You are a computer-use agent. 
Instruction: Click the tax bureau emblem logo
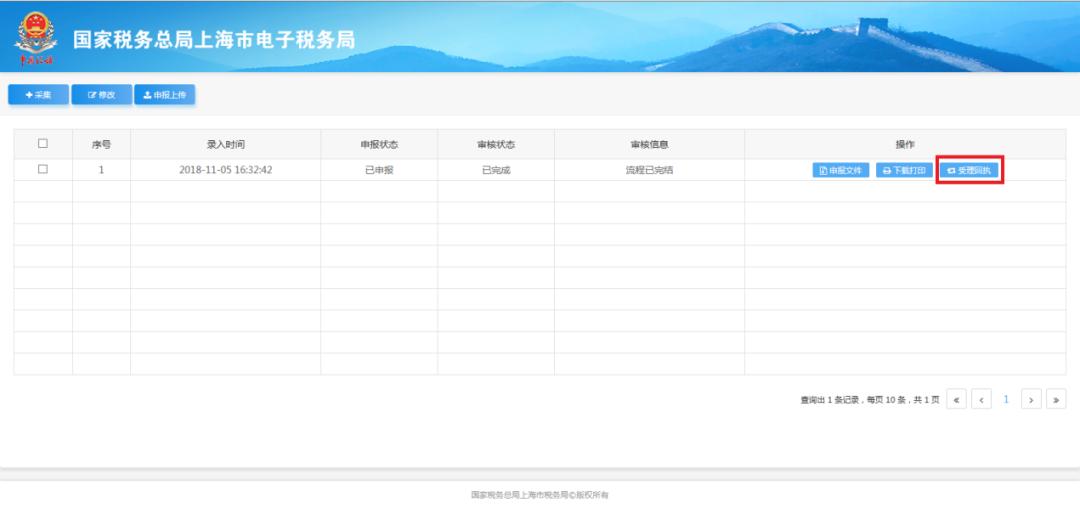(x=36, y=39)
